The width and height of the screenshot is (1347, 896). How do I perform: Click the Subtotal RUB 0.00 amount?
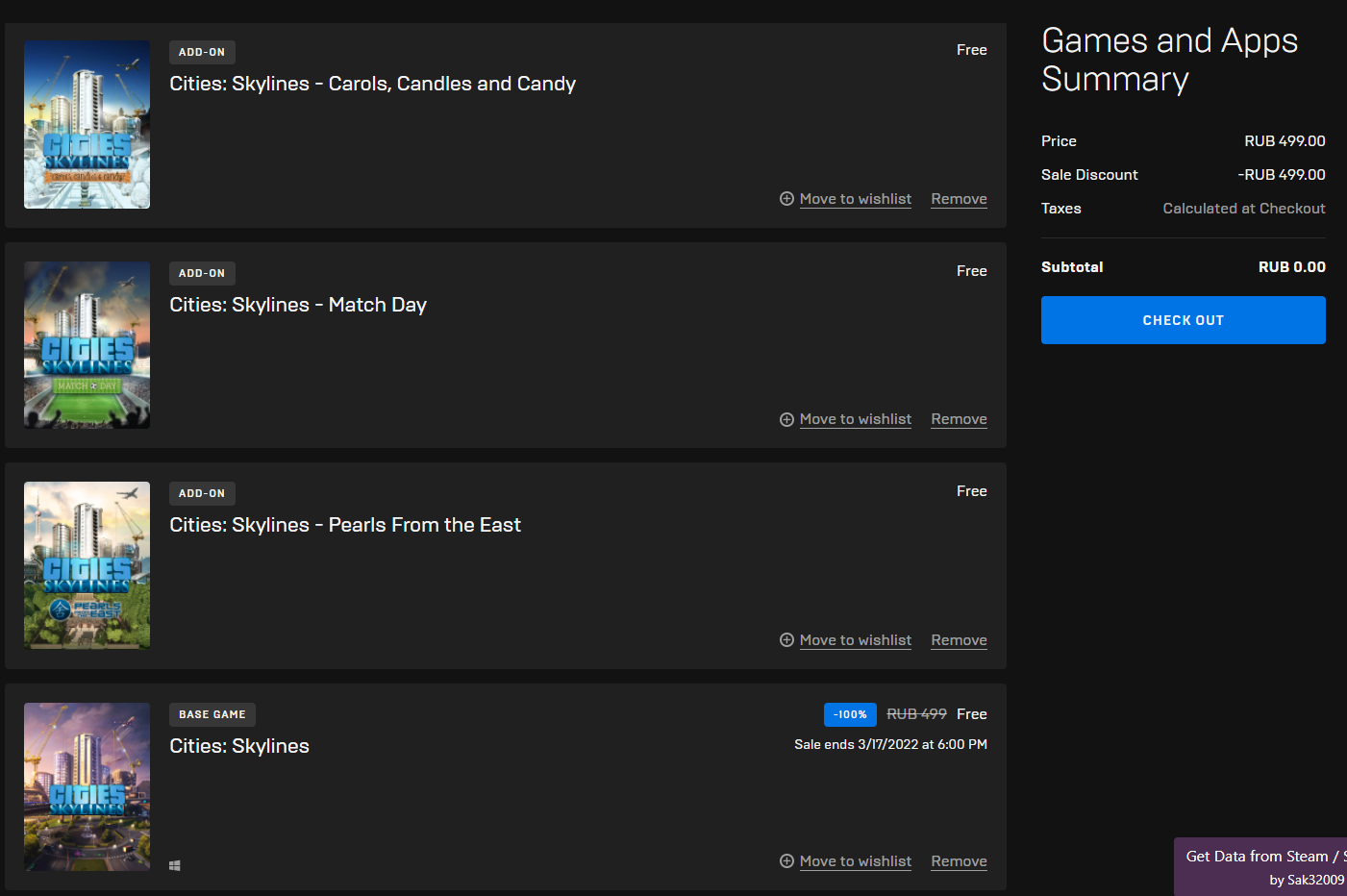point(1291,267)
